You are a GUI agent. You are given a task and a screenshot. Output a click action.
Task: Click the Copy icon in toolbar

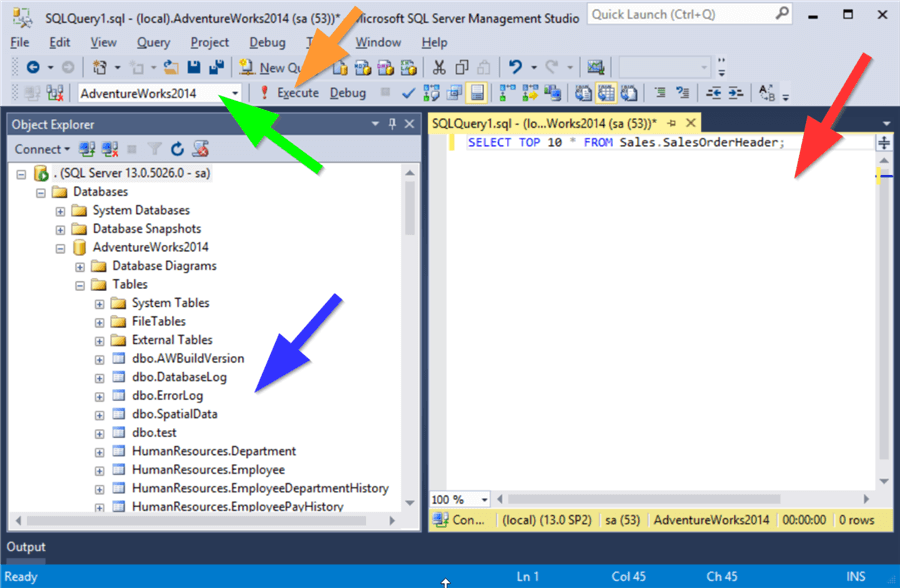click(x=462, y=68)
